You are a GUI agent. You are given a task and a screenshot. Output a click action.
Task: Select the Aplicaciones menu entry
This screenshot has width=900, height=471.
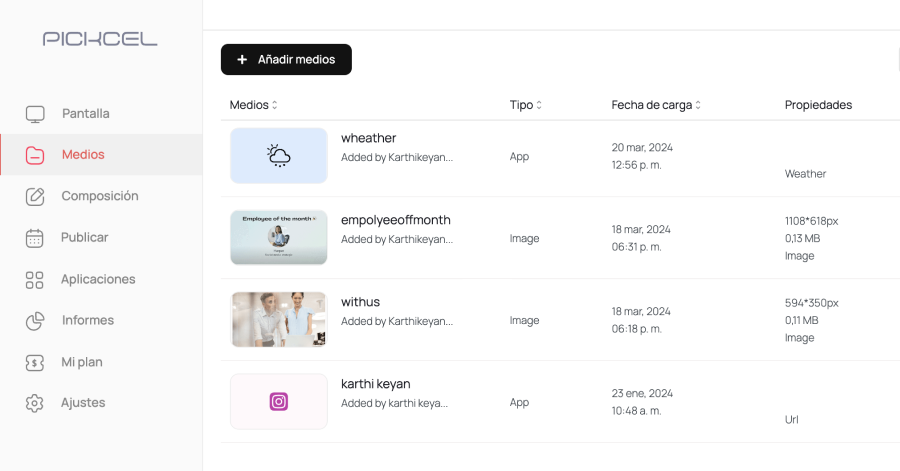98,279
